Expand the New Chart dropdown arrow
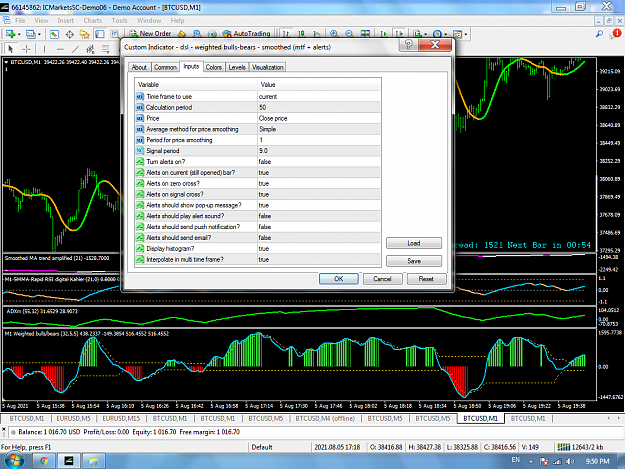 pyautogui.click(x=18, y=34)
